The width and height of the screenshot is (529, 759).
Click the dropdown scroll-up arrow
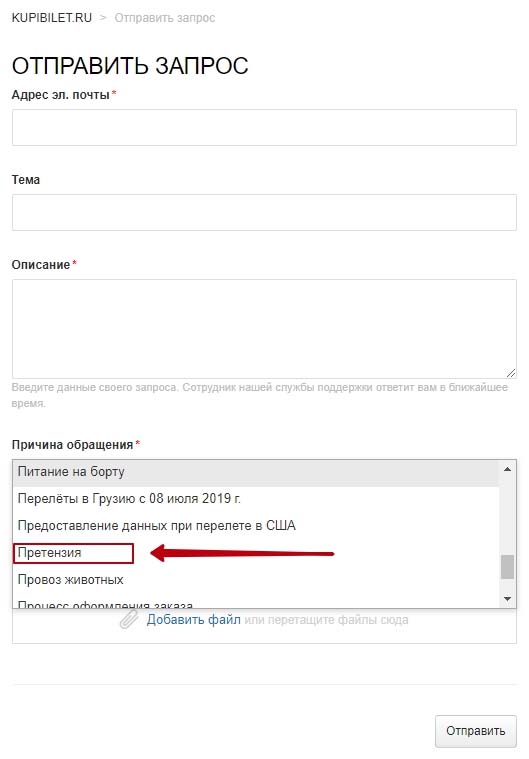pyautogui.click(x=507, y=469)
